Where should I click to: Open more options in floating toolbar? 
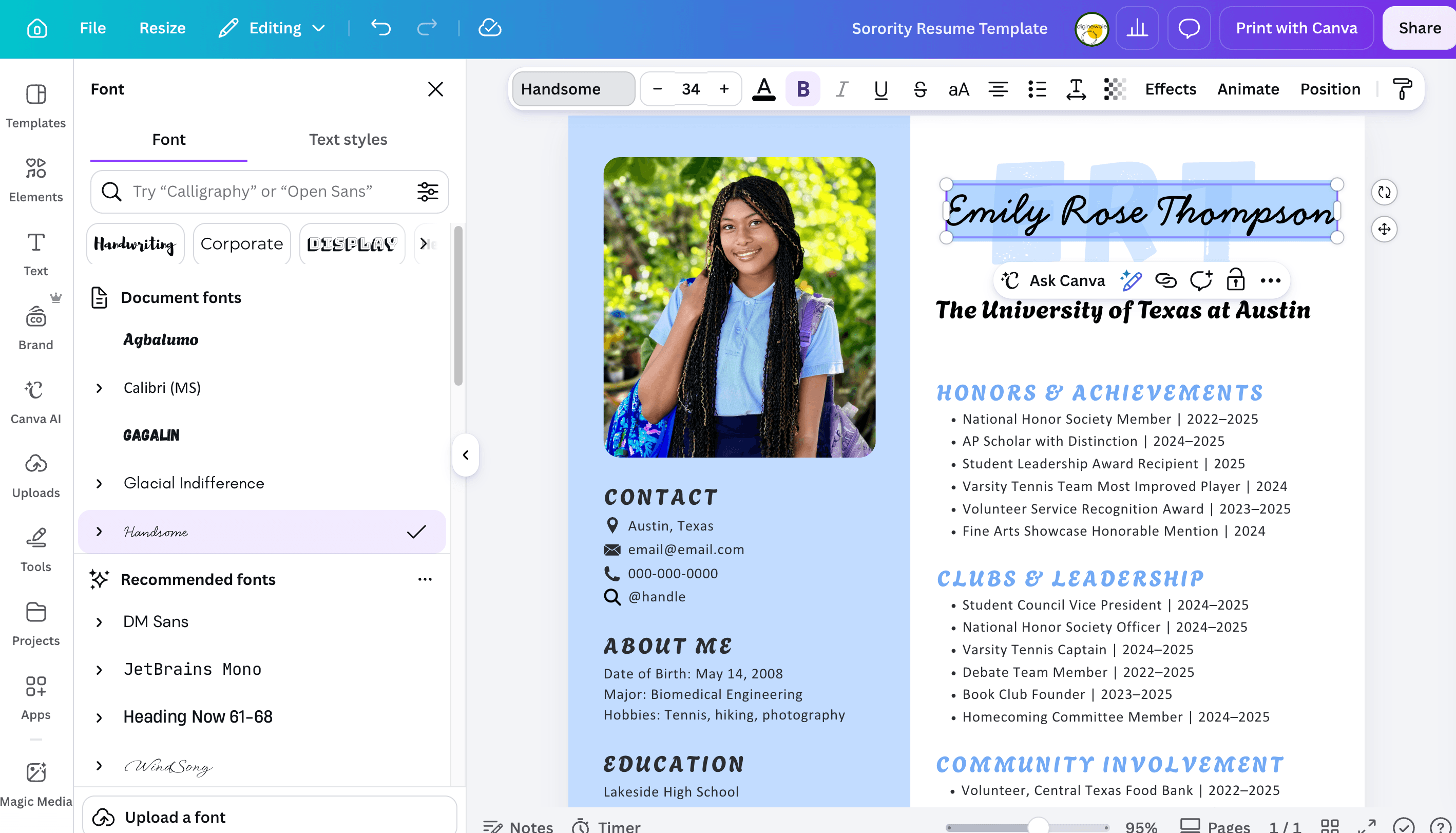(1270, 280)
